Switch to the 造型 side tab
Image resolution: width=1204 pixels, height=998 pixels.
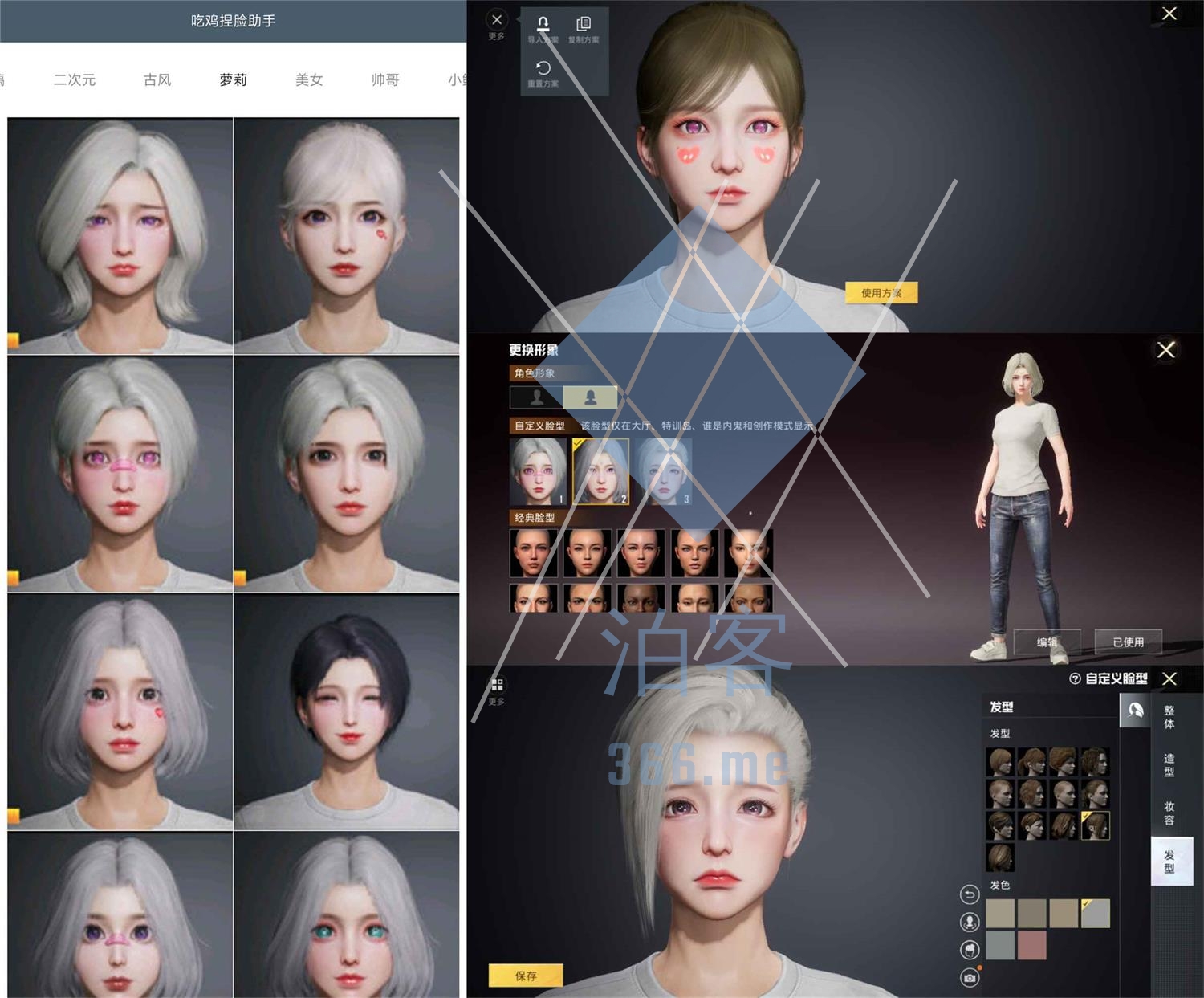click(x=1169, y=764)
